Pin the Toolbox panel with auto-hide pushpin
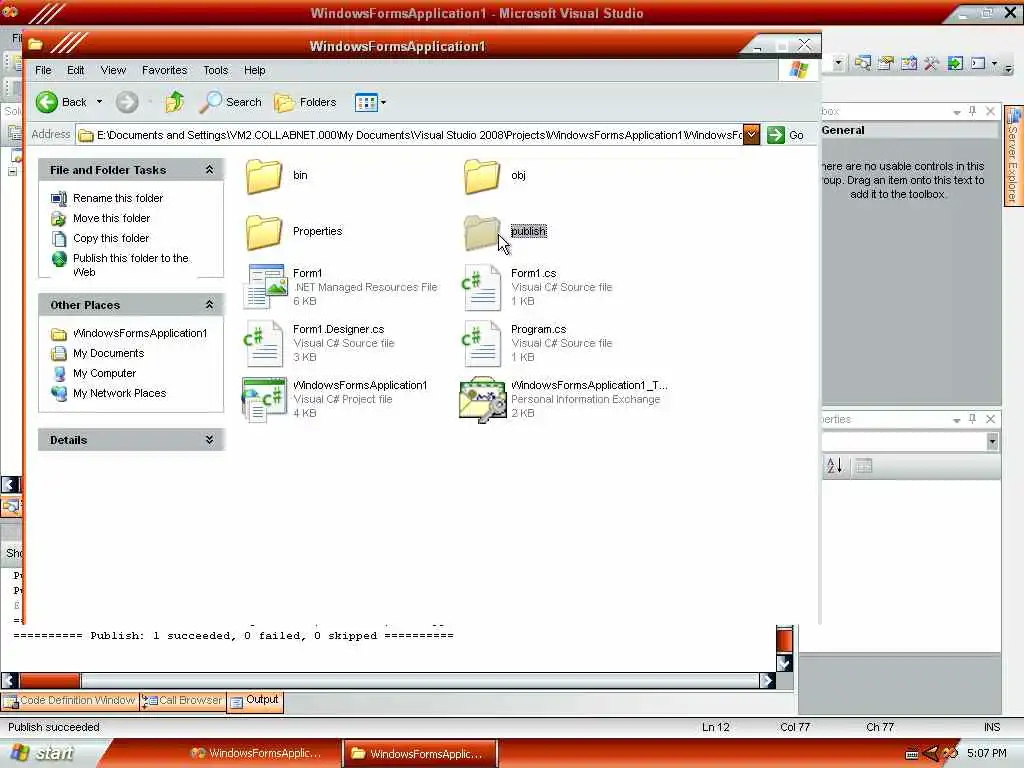 tap(972, 111)
